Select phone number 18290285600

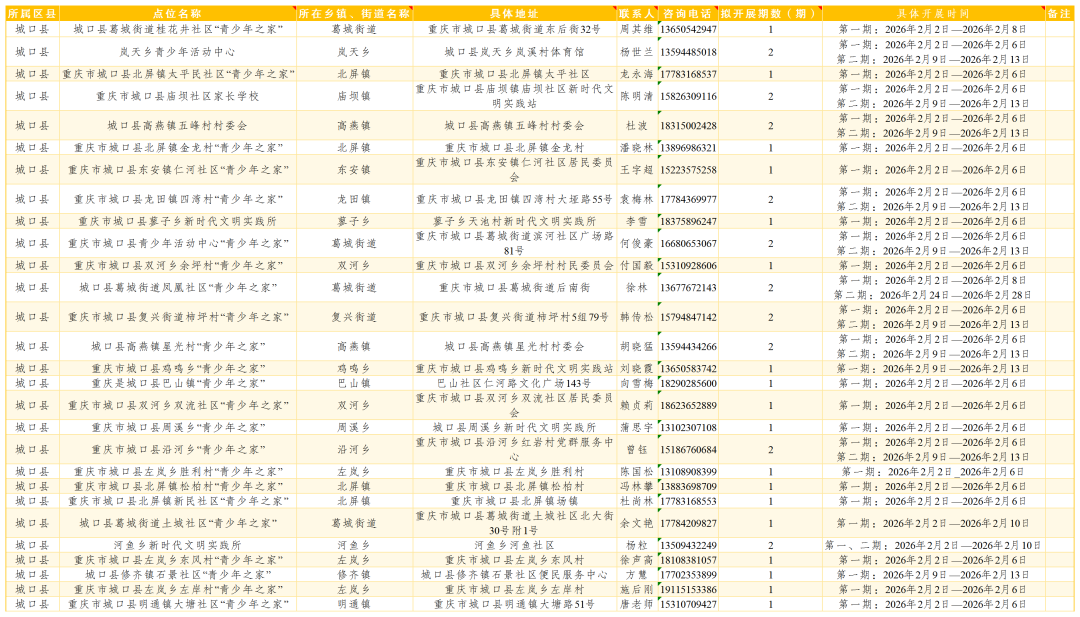[688, 383]
